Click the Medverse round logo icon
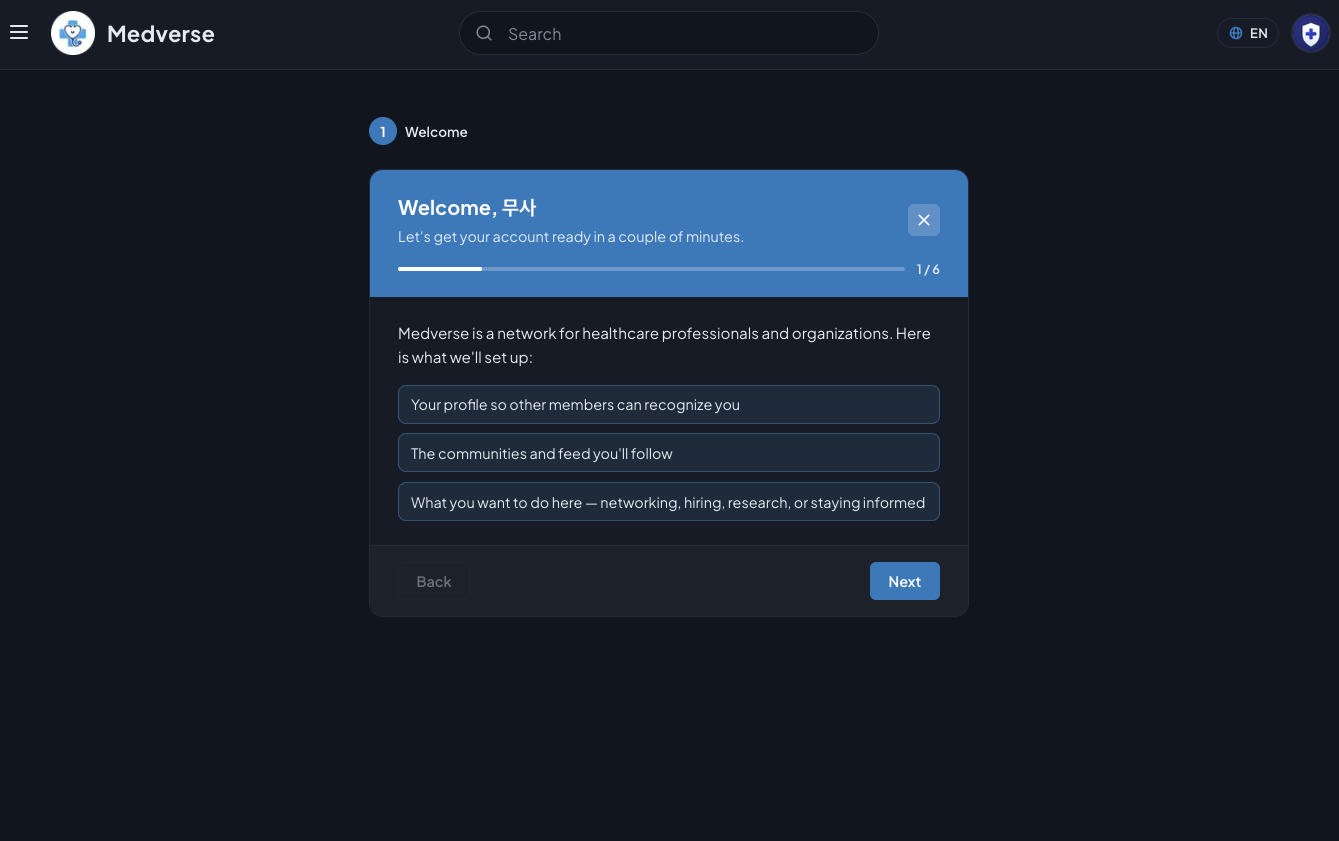This screenshot has height=841, width=1339. tap(73, 33)
